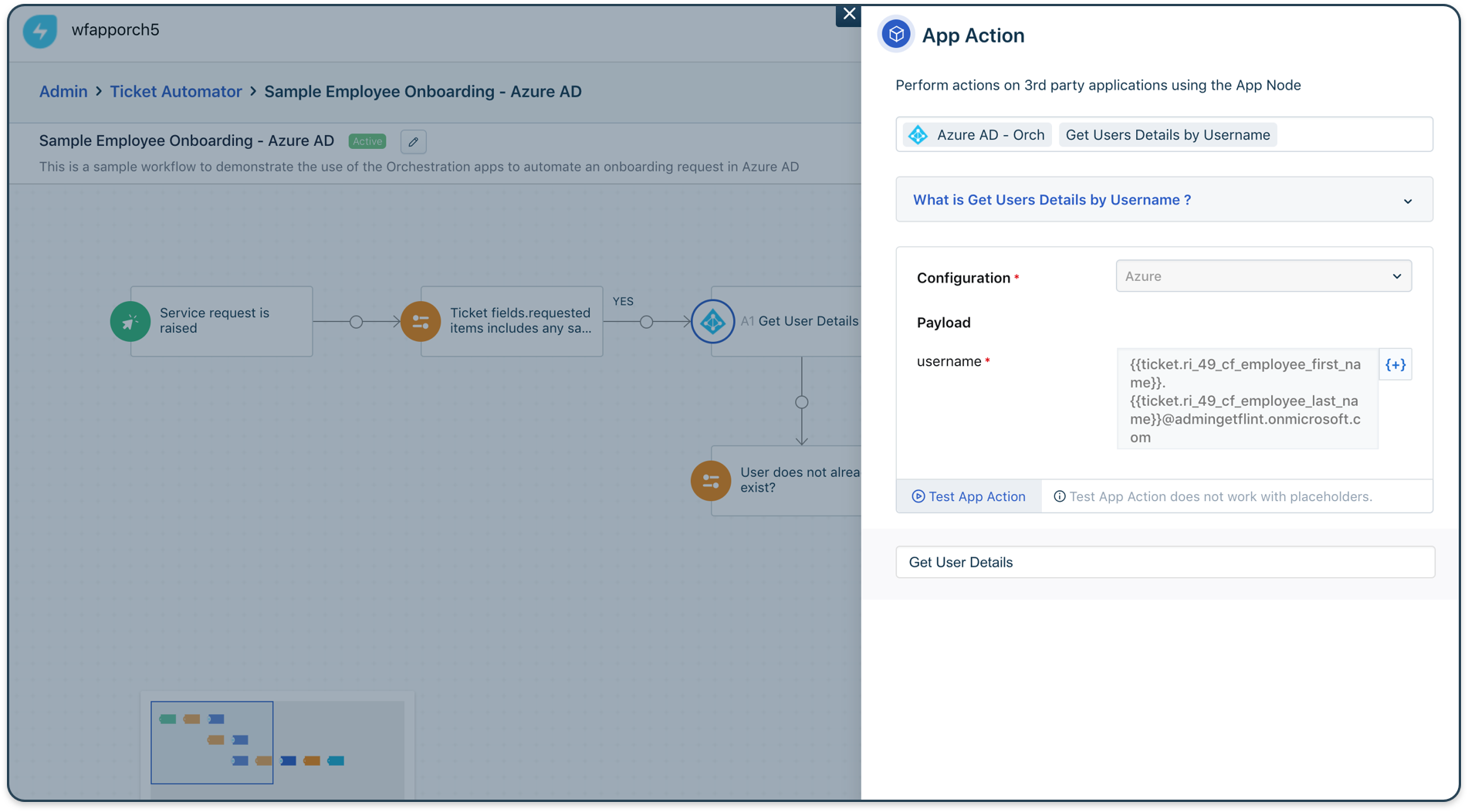
Task: Open the Admin breadcrumb link
Action: [63, 91]
